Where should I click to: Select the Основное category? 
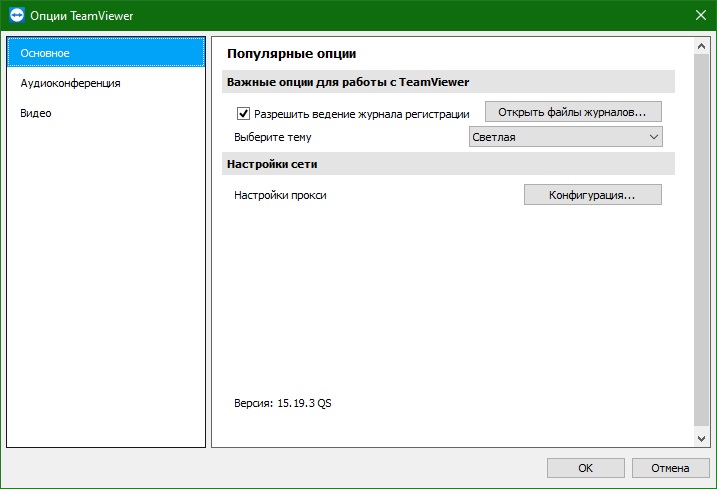[106, 53]
